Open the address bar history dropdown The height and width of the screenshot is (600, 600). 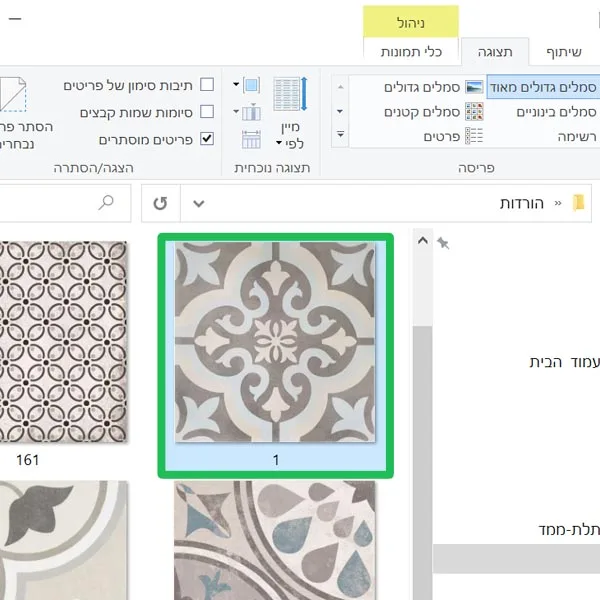coord(199,203)
